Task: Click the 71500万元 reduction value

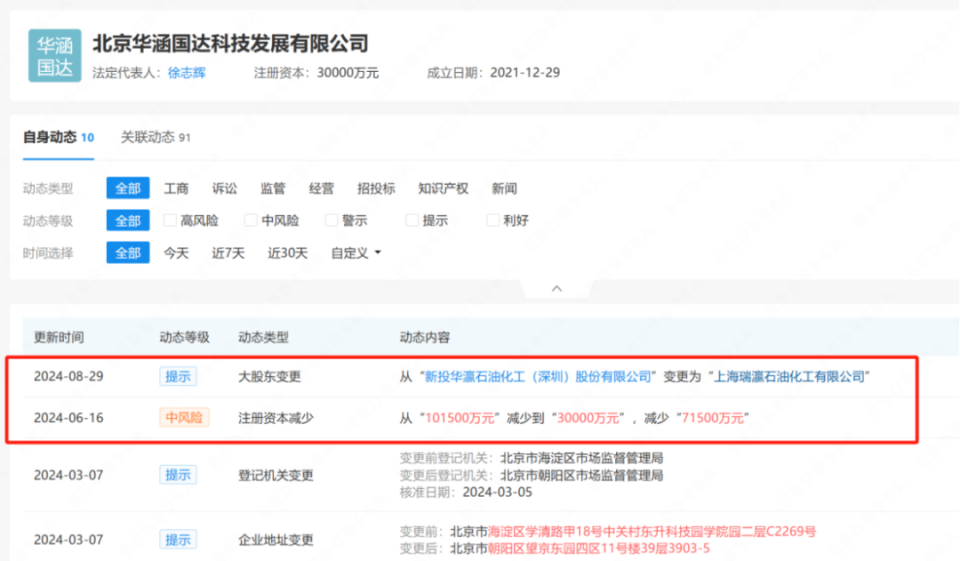Action: [712, 418]
